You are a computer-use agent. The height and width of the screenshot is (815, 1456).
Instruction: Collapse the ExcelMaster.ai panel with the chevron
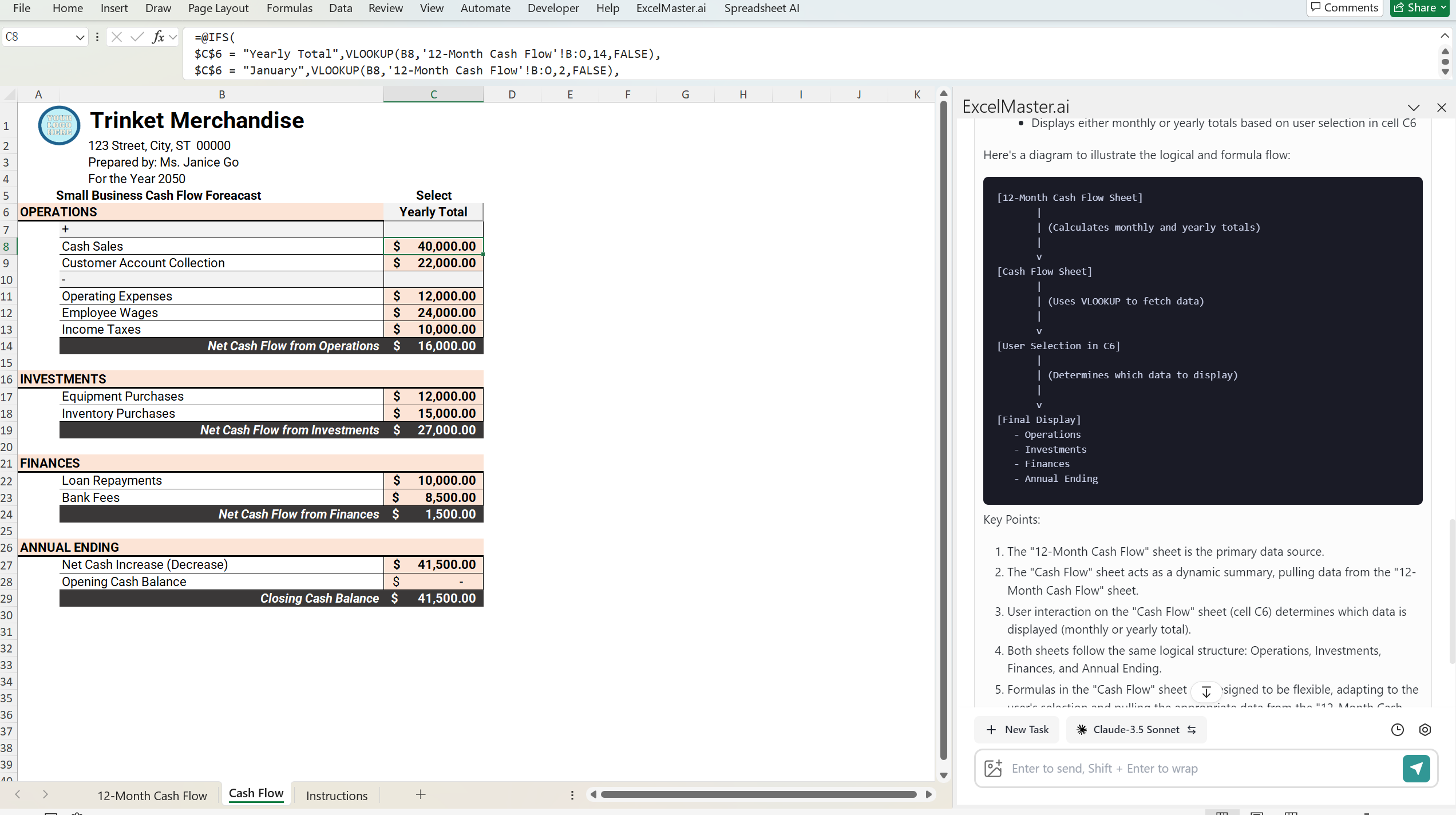coord(1414,108)
